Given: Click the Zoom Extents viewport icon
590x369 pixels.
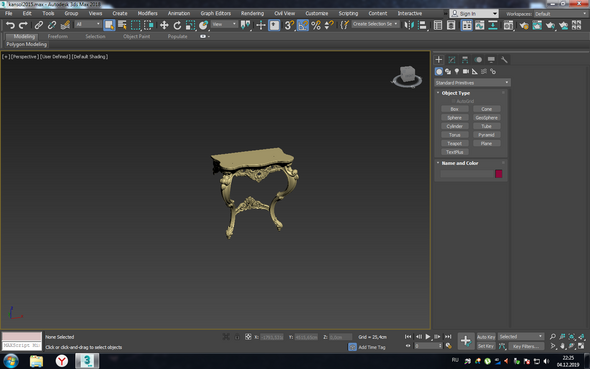Looking at the screenshot, I should 572,337.
